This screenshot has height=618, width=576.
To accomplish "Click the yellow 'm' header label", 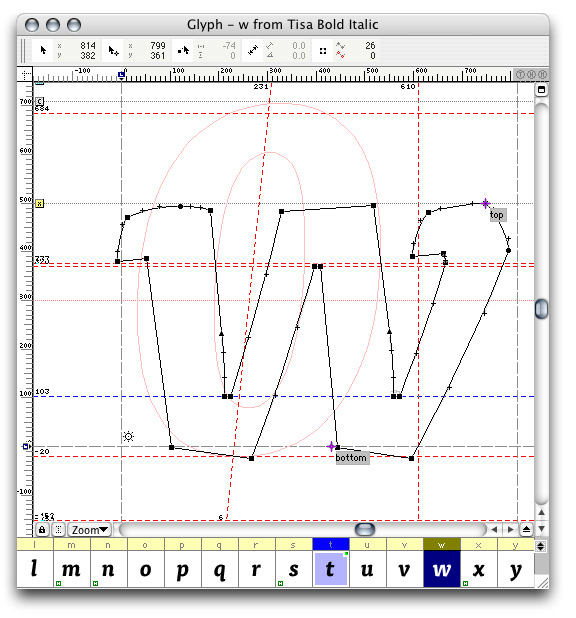I will coord(72,544).
